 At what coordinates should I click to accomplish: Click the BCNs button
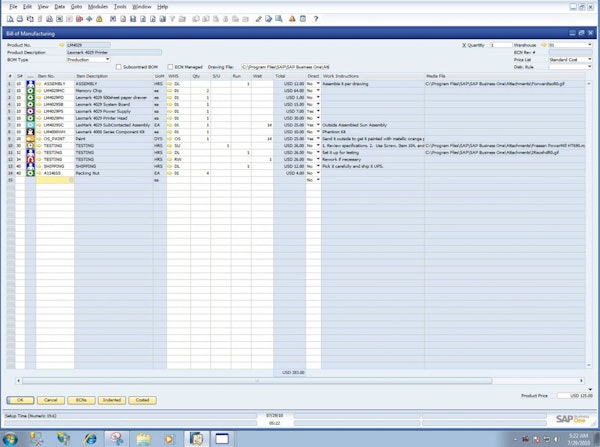coord(82,399)
